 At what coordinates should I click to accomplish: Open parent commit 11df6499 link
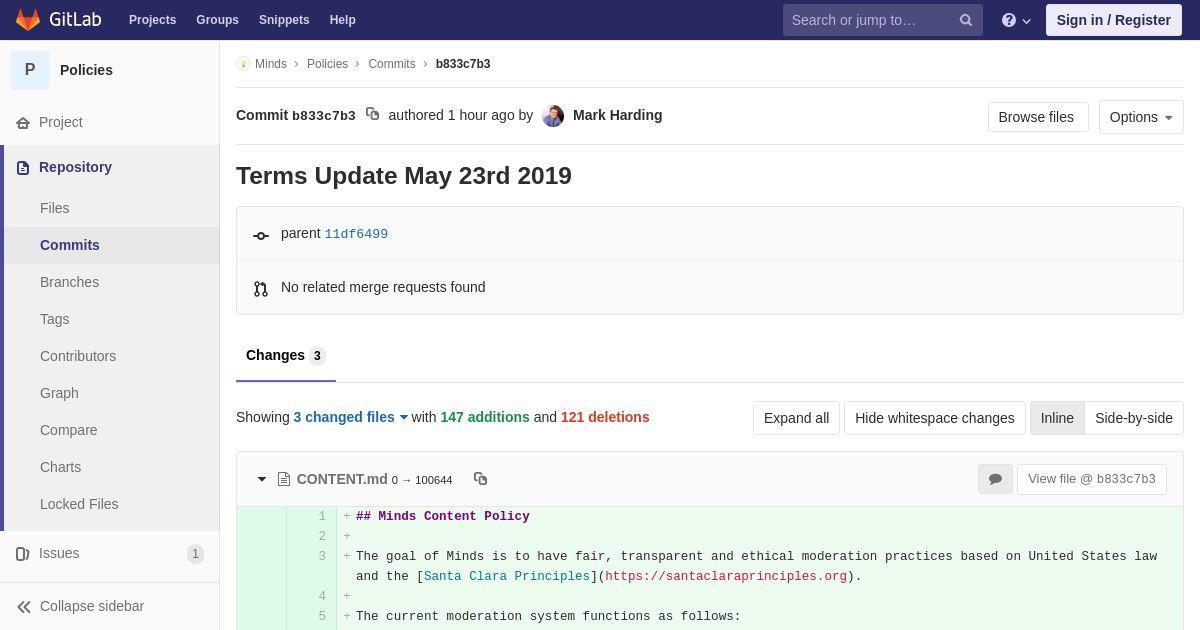pyautogui.click(x=356, y=234)
